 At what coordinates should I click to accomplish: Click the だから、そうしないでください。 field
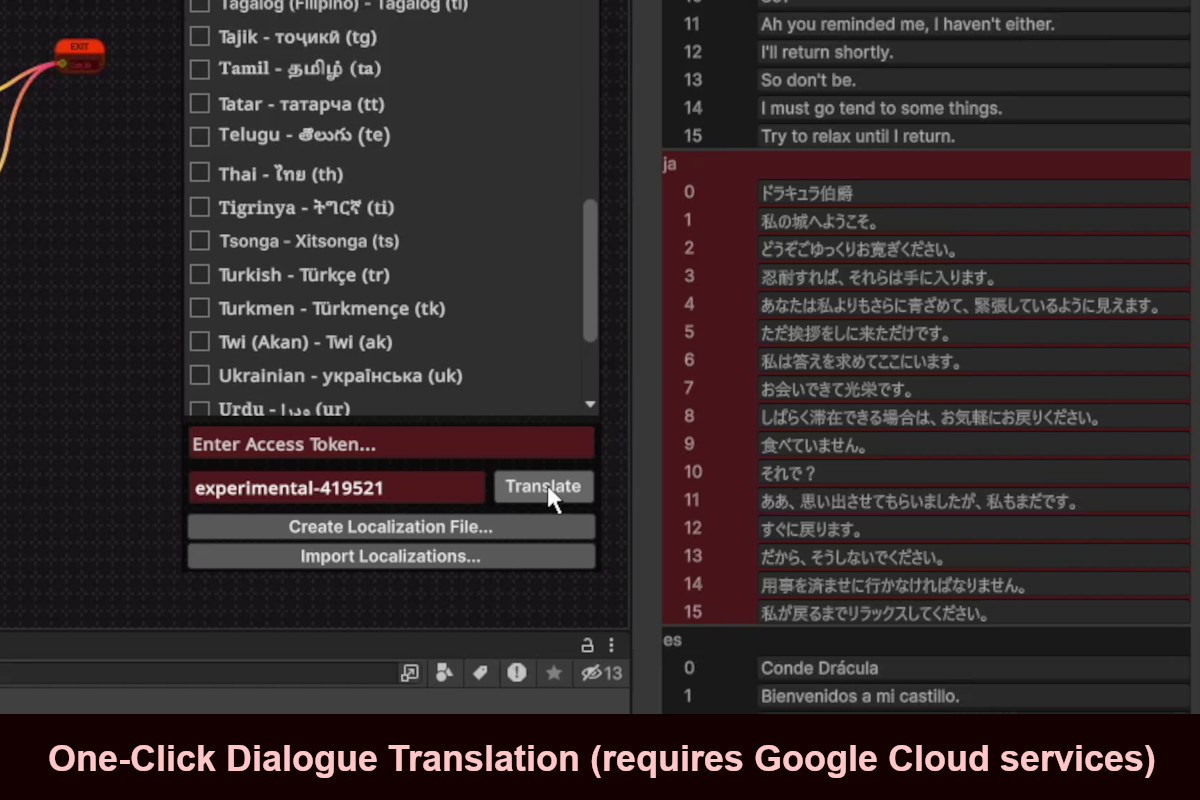click(974, 557)
